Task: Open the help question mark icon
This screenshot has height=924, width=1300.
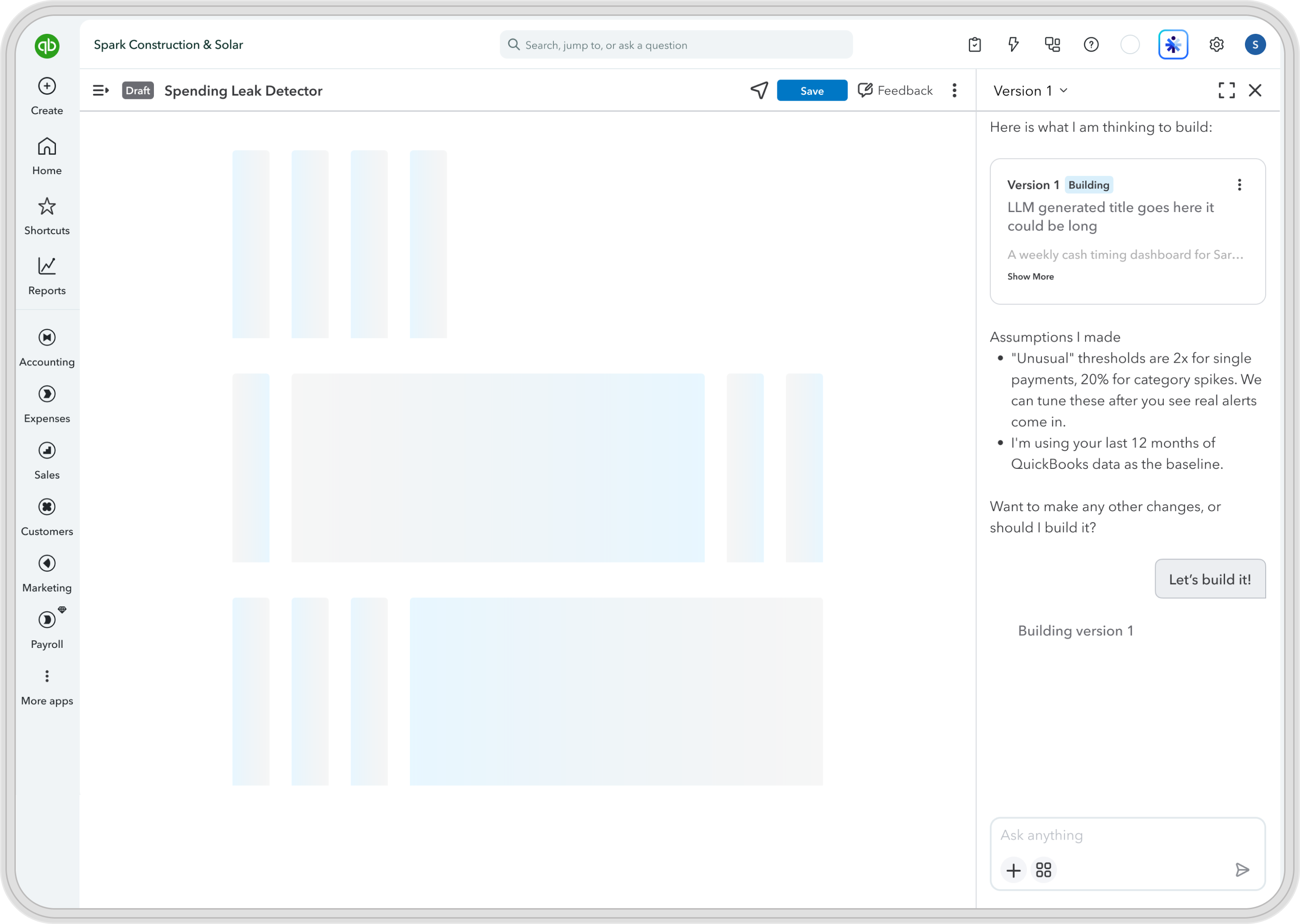Action: (1091, 44)
